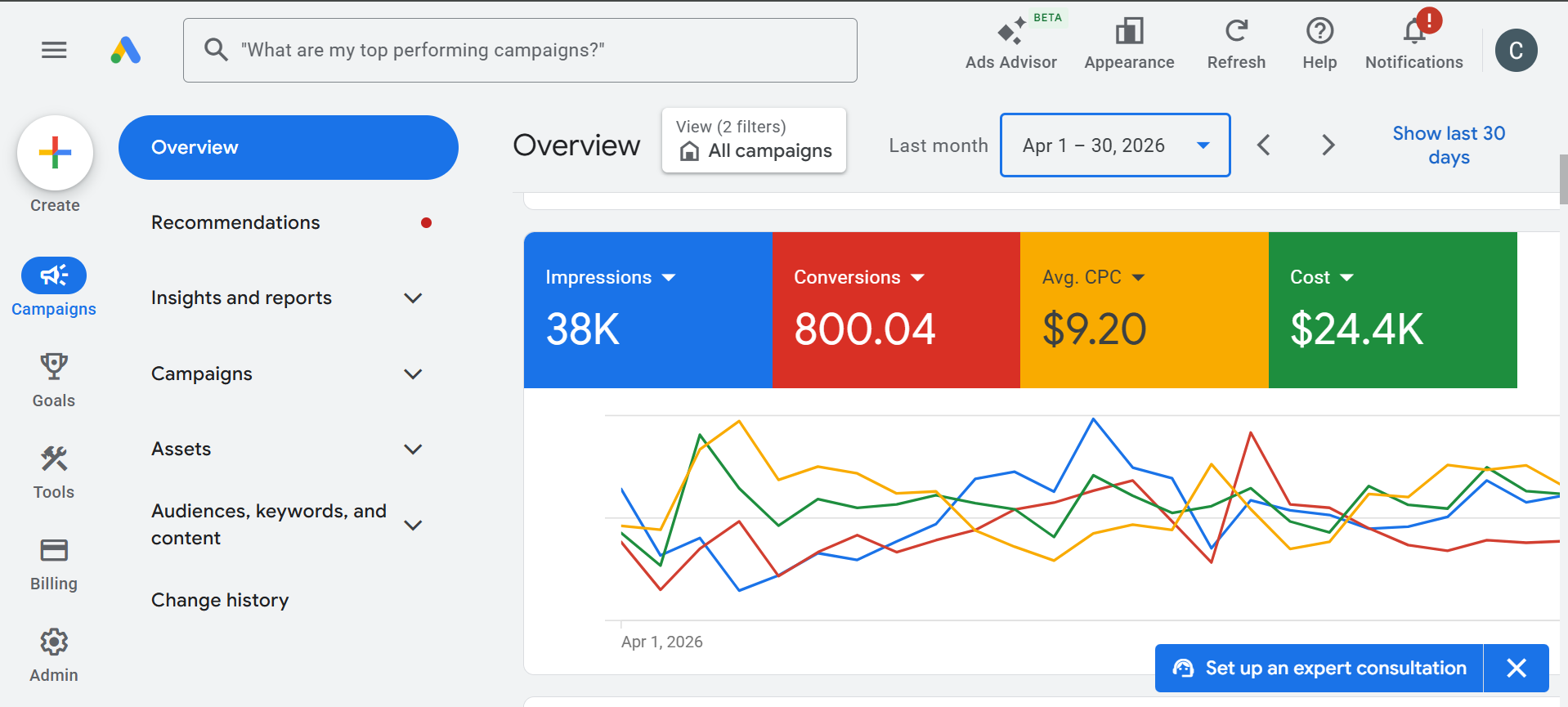Open Tools section
1568x707 pixels.
point(54,472)
